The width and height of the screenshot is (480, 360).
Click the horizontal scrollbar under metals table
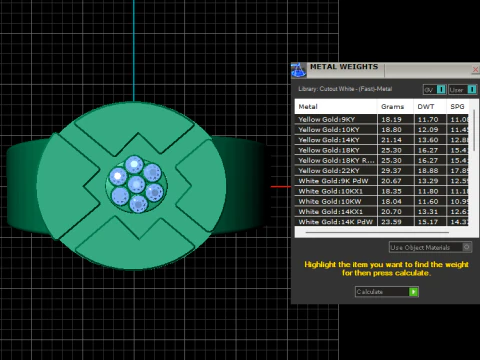[x=377, y=232]
